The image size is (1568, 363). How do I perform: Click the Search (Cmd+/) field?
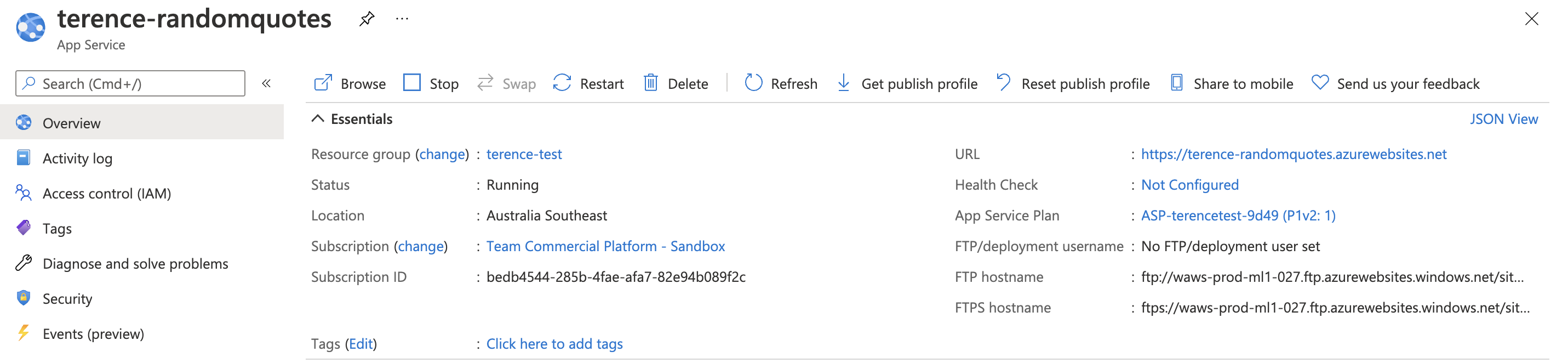click(130, 83)
